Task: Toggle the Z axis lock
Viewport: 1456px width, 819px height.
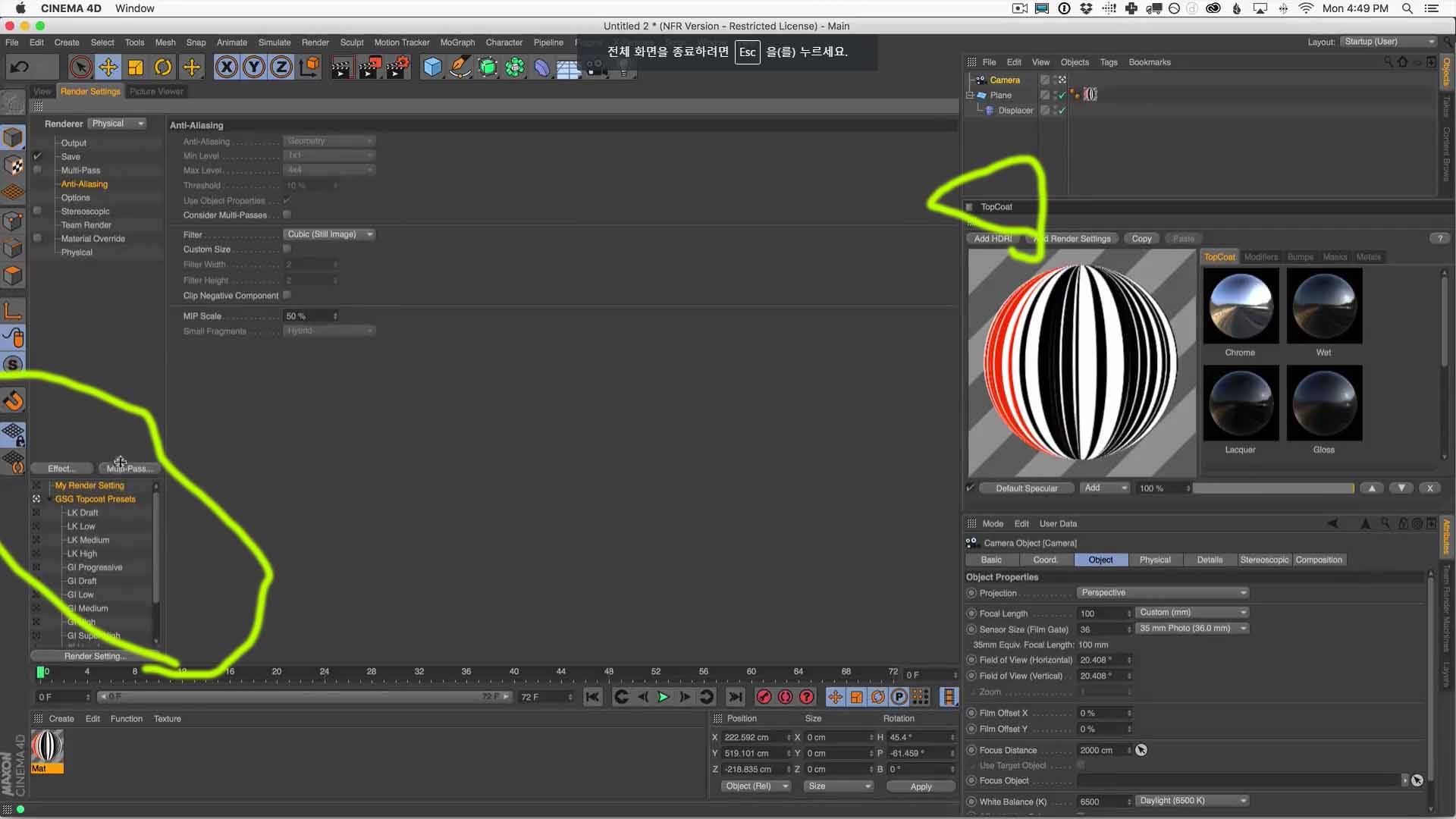Action: point(281,67)
